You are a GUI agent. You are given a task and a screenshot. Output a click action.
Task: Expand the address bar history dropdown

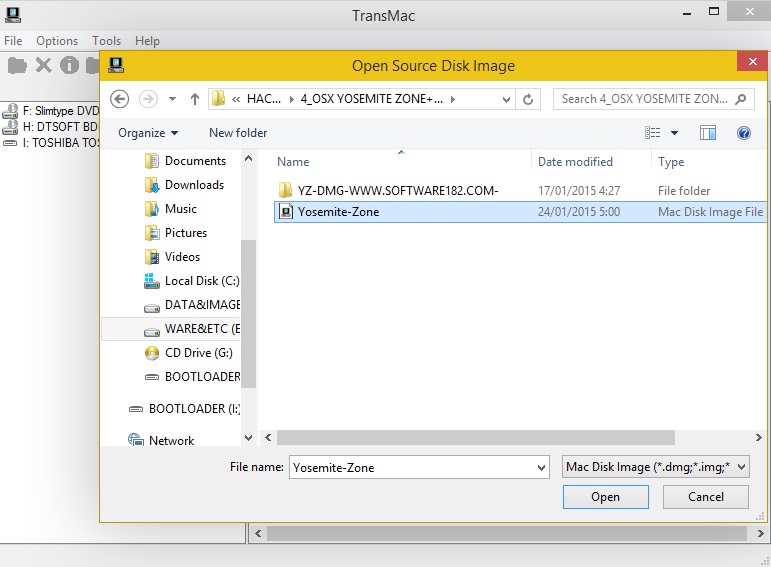pyautogui.click(x=506, y=99)
